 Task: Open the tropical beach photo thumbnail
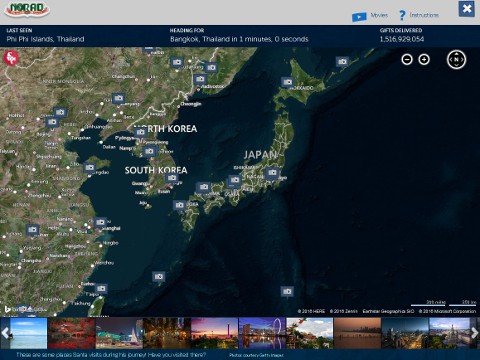(28, 333)
